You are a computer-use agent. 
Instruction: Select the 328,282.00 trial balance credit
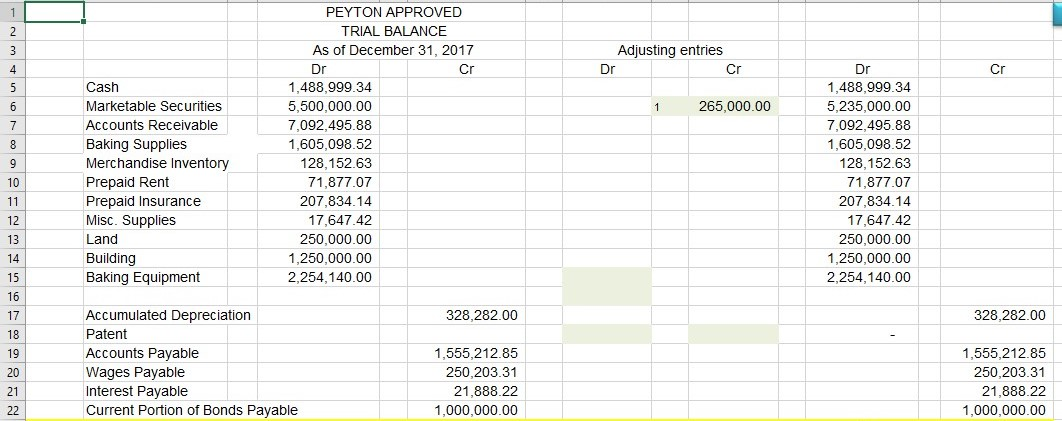point(482,315)
